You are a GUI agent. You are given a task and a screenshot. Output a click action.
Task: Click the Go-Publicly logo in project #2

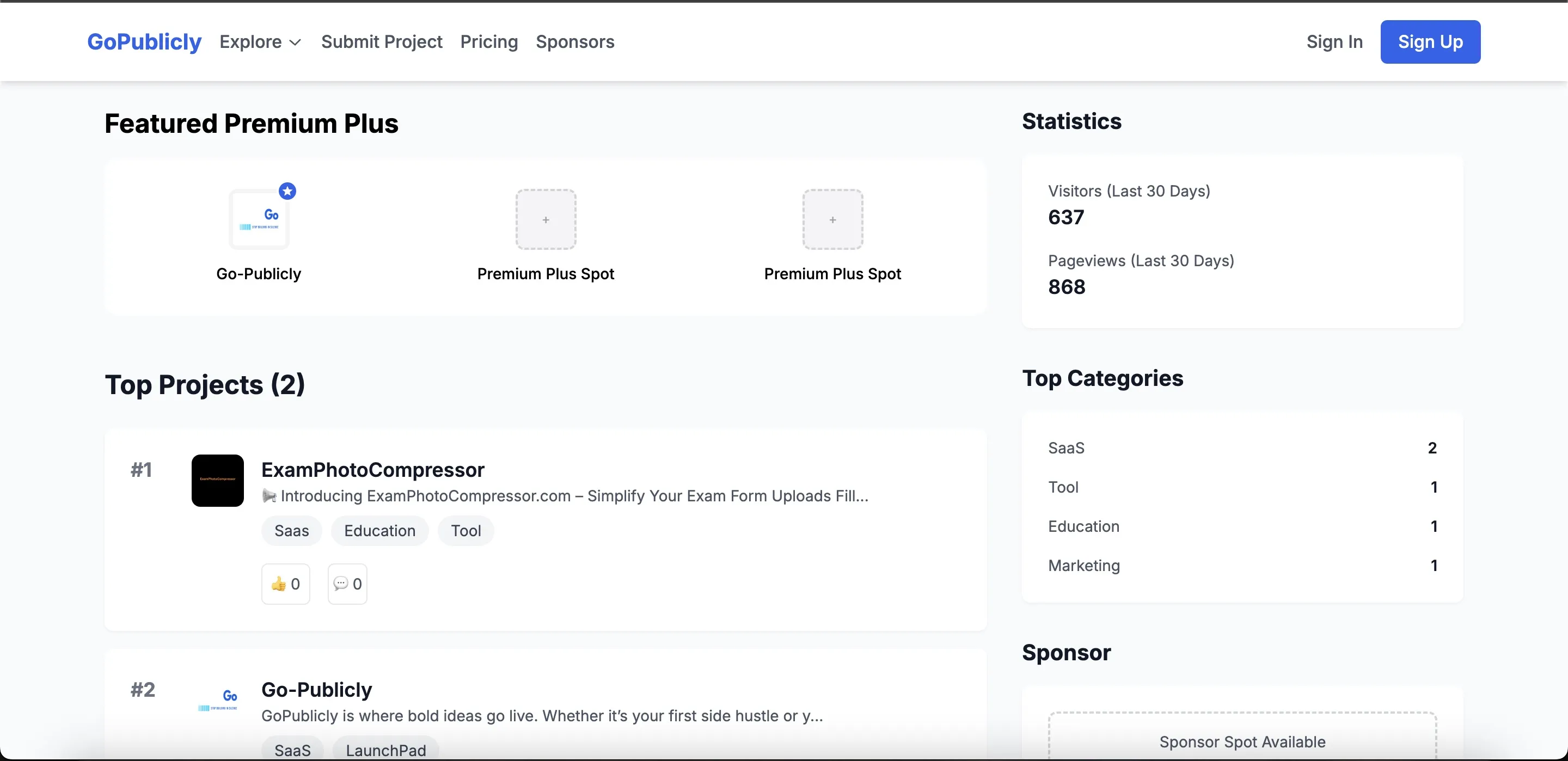click(x=217, y=699)
